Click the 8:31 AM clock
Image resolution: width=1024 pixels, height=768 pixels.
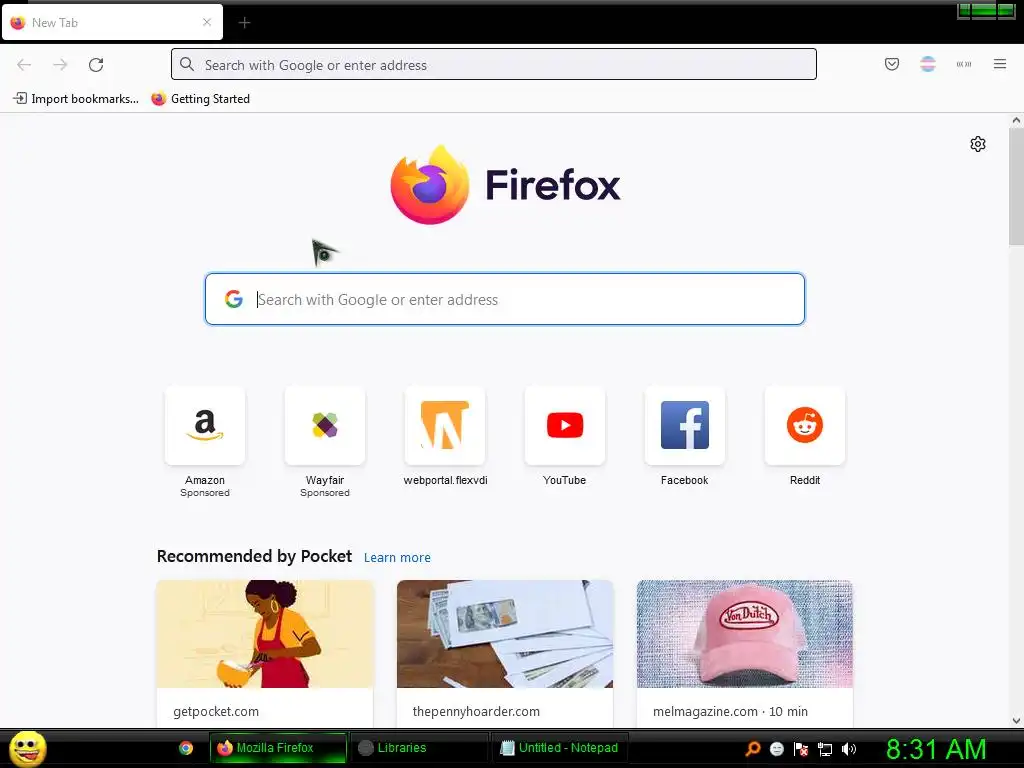(936, 749)
